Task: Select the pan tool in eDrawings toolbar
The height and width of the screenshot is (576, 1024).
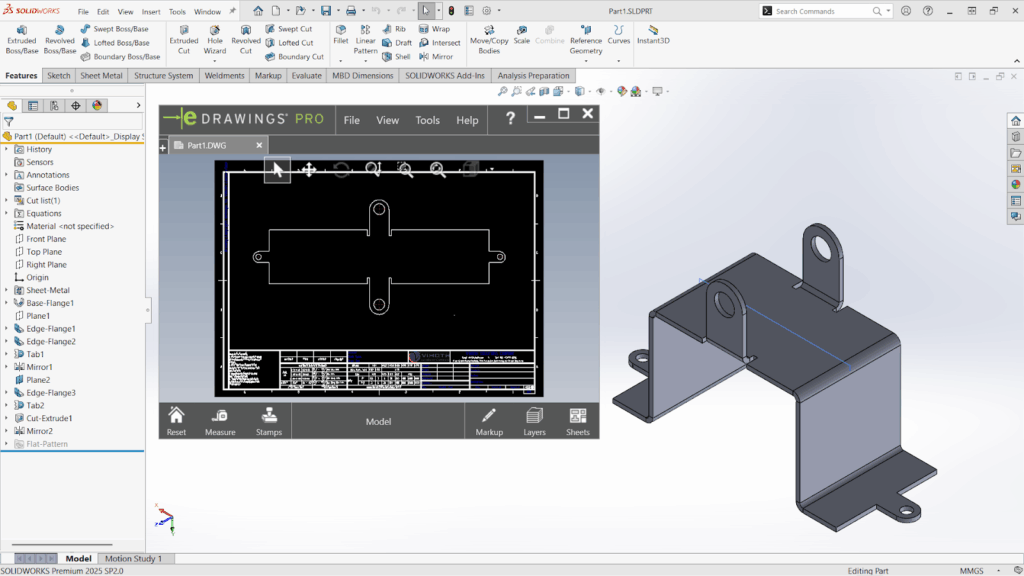Action: point(309,170)
